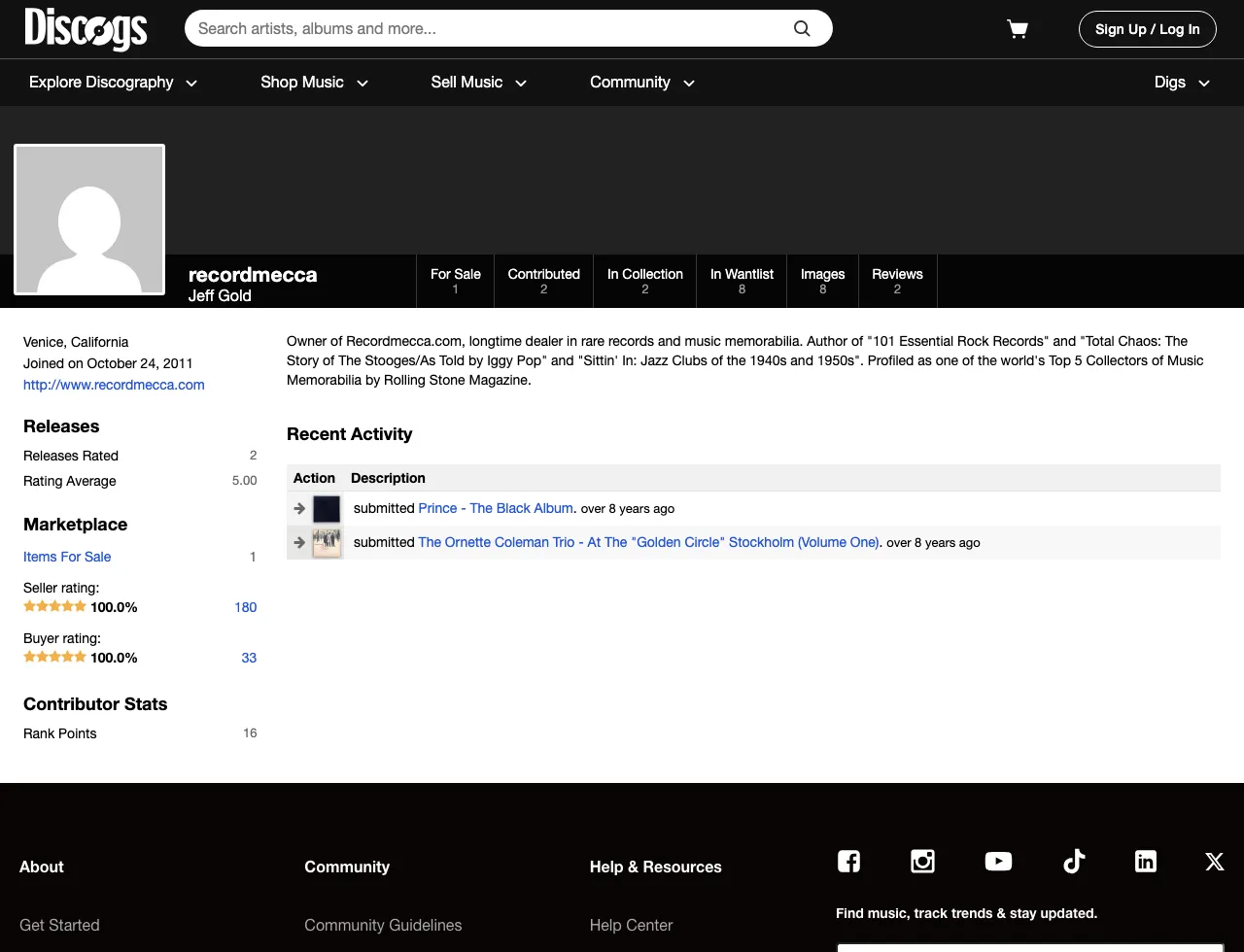Open buyer rating count 33

(x=249, y=658)
